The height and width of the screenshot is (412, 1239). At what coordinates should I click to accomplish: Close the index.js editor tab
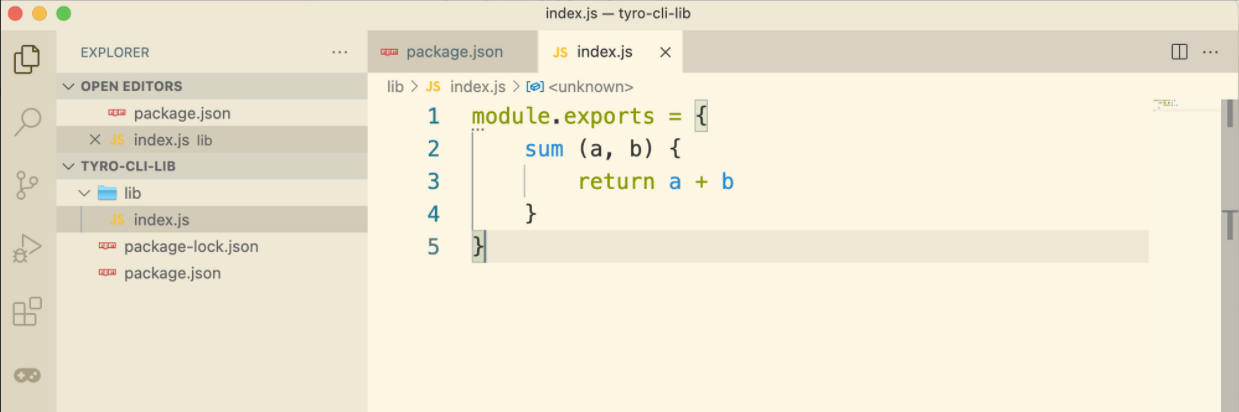[665, 52]
